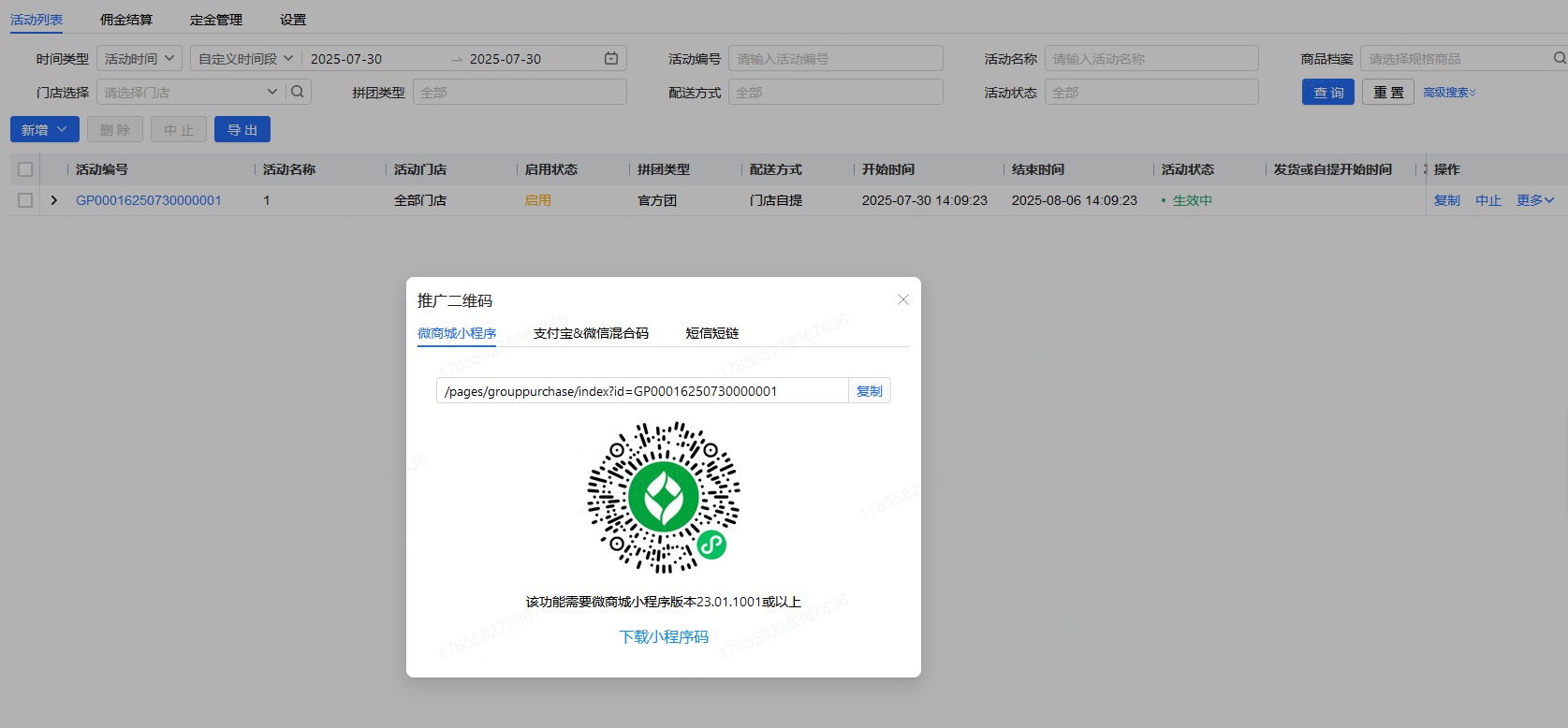1568x728 pixels.
Task: Click the 删除 button
Action: point(115,129)
